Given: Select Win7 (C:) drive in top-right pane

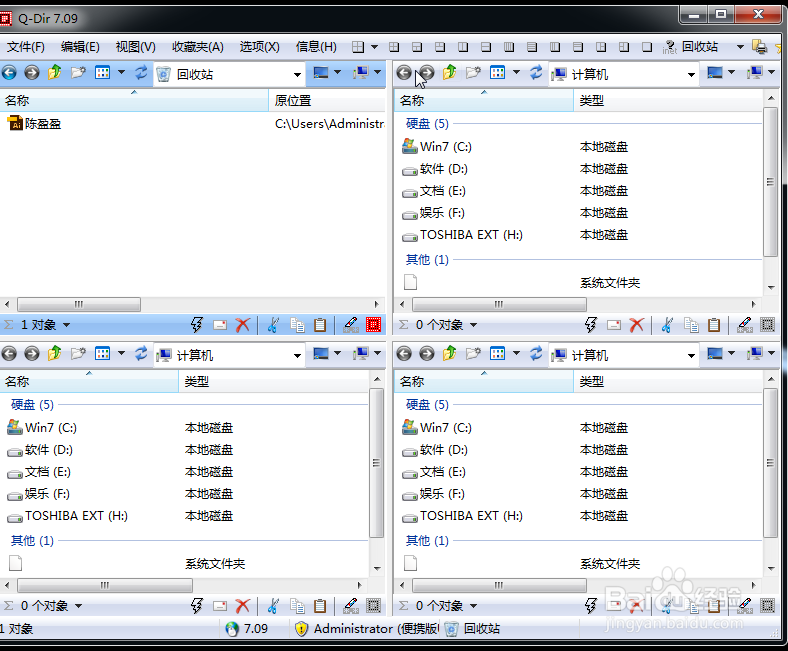Looking at the screenshot, I should coord(437,146).
